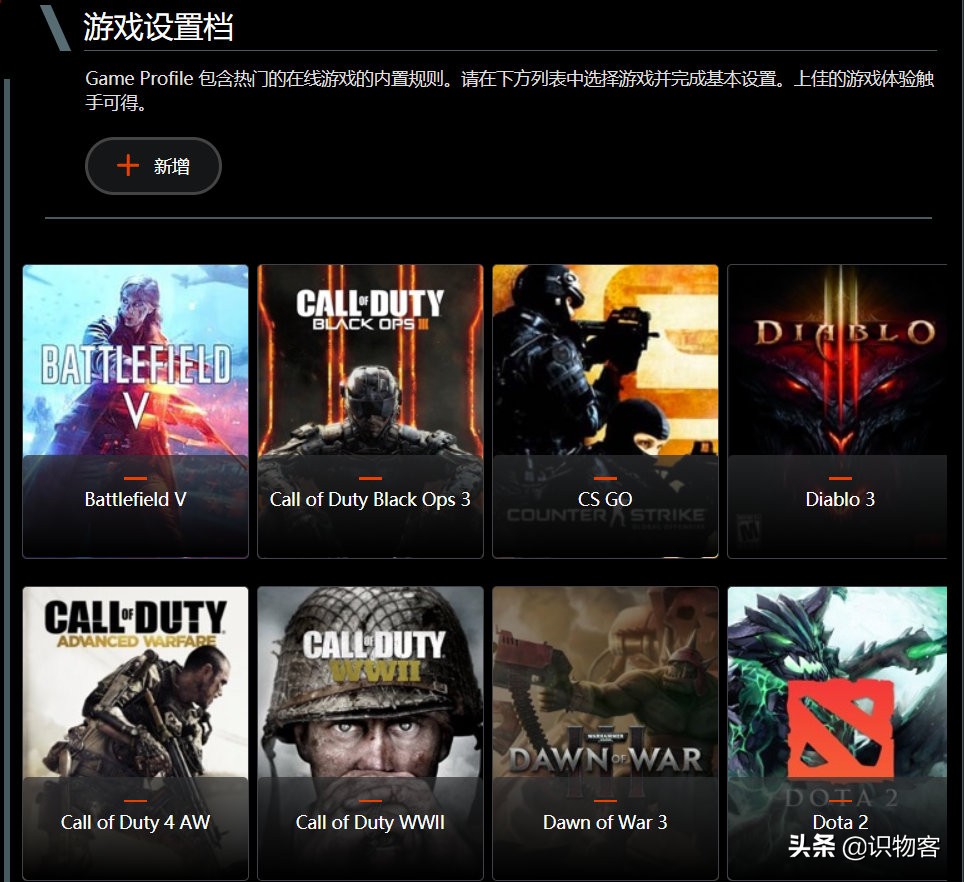
Task: Pick the Call of Duty WWII profile
Action: click(370, 733)
